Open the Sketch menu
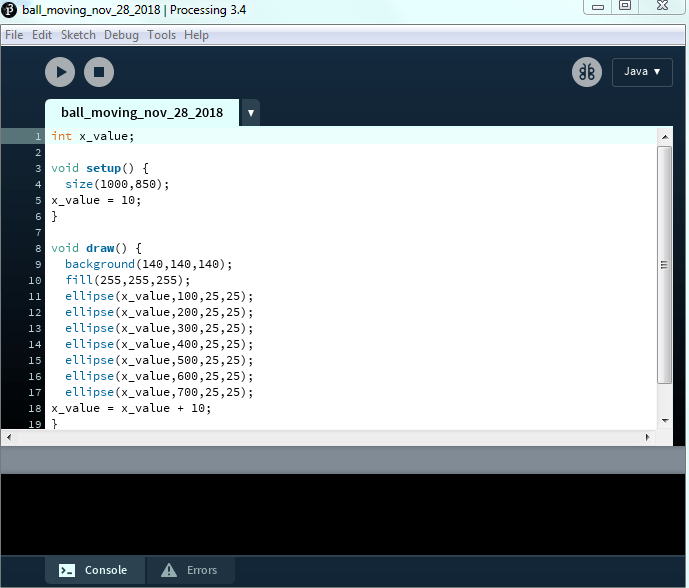Image resolution: width=689 pixels, height=588 pixels. pyautogui.click(x=78, y=35)
